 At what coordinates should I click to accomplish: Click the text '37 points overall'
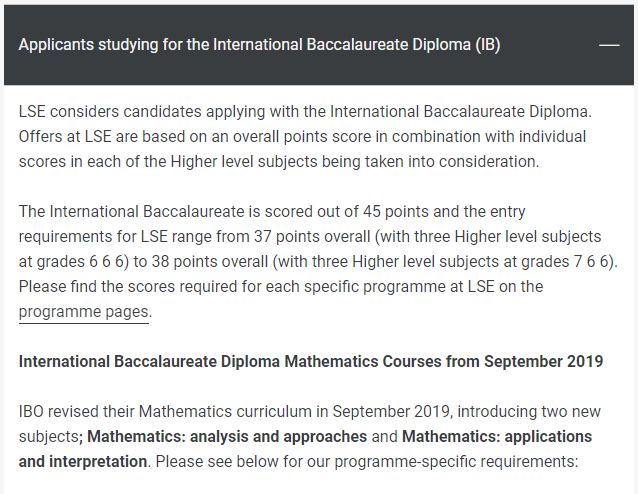pos(312,237)
